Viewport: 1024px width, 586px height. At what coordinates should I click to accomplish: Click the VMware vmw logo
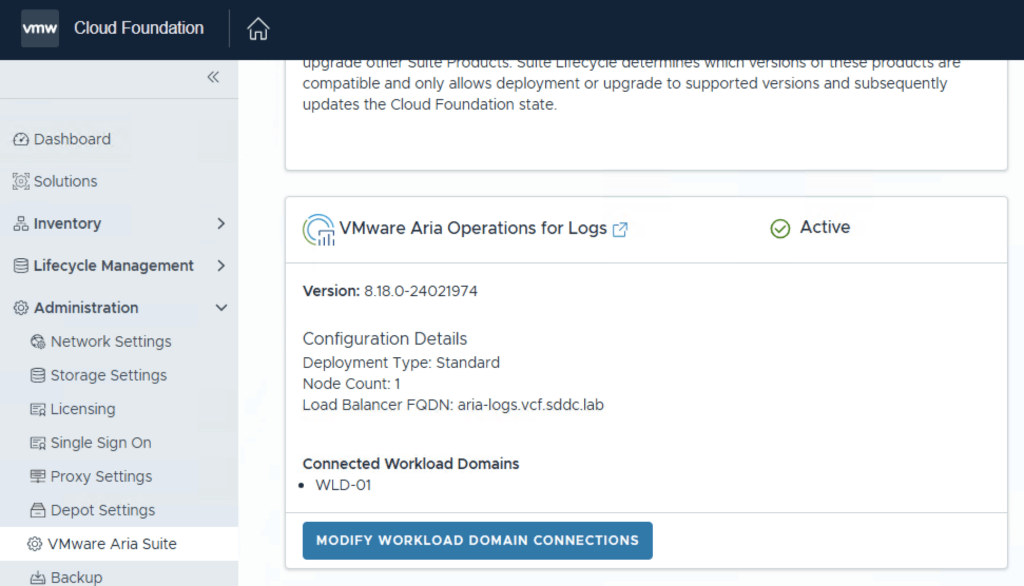click(40, 28)
